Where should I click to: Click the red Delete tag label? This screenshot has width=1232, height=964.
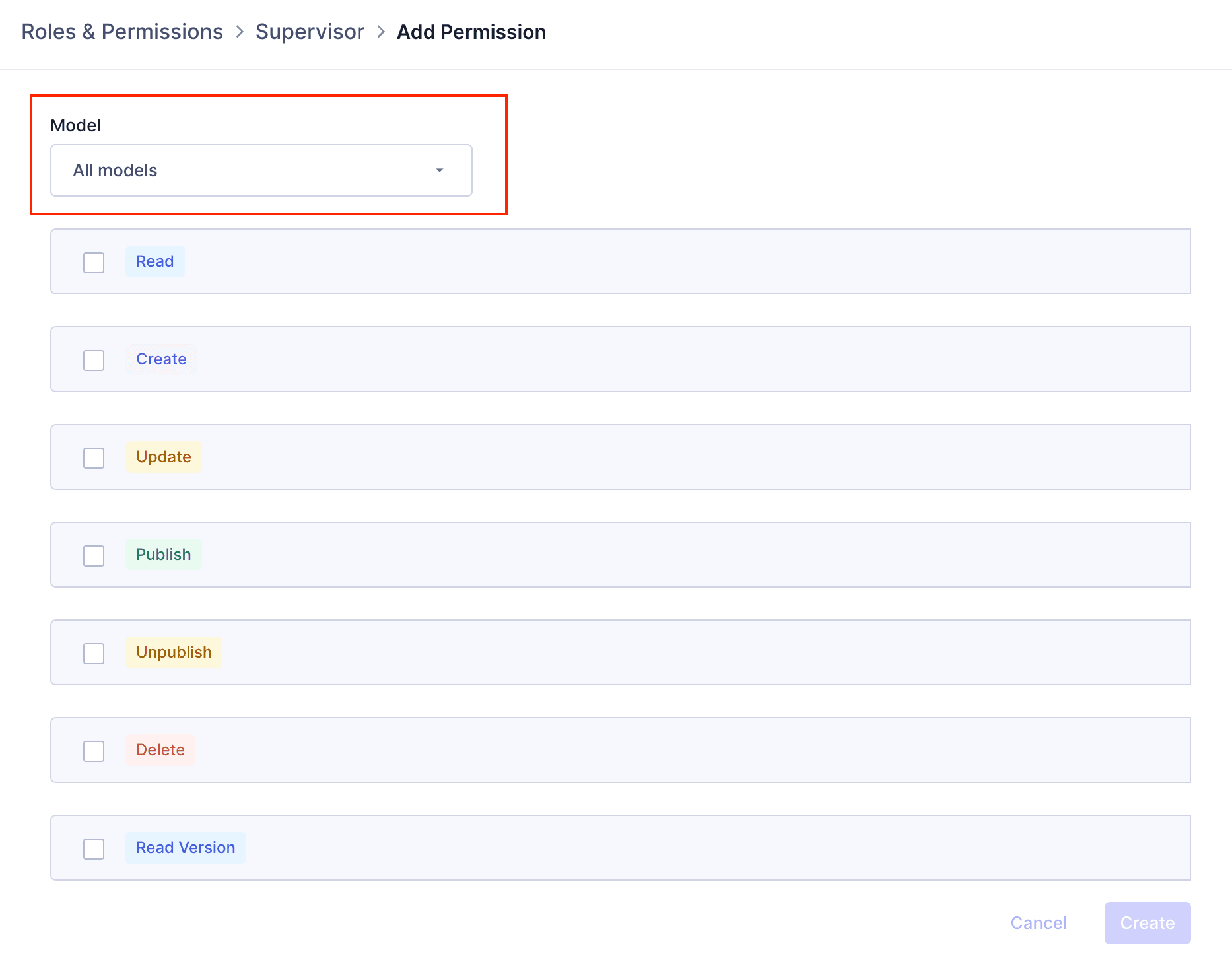(x=160, y=750)
